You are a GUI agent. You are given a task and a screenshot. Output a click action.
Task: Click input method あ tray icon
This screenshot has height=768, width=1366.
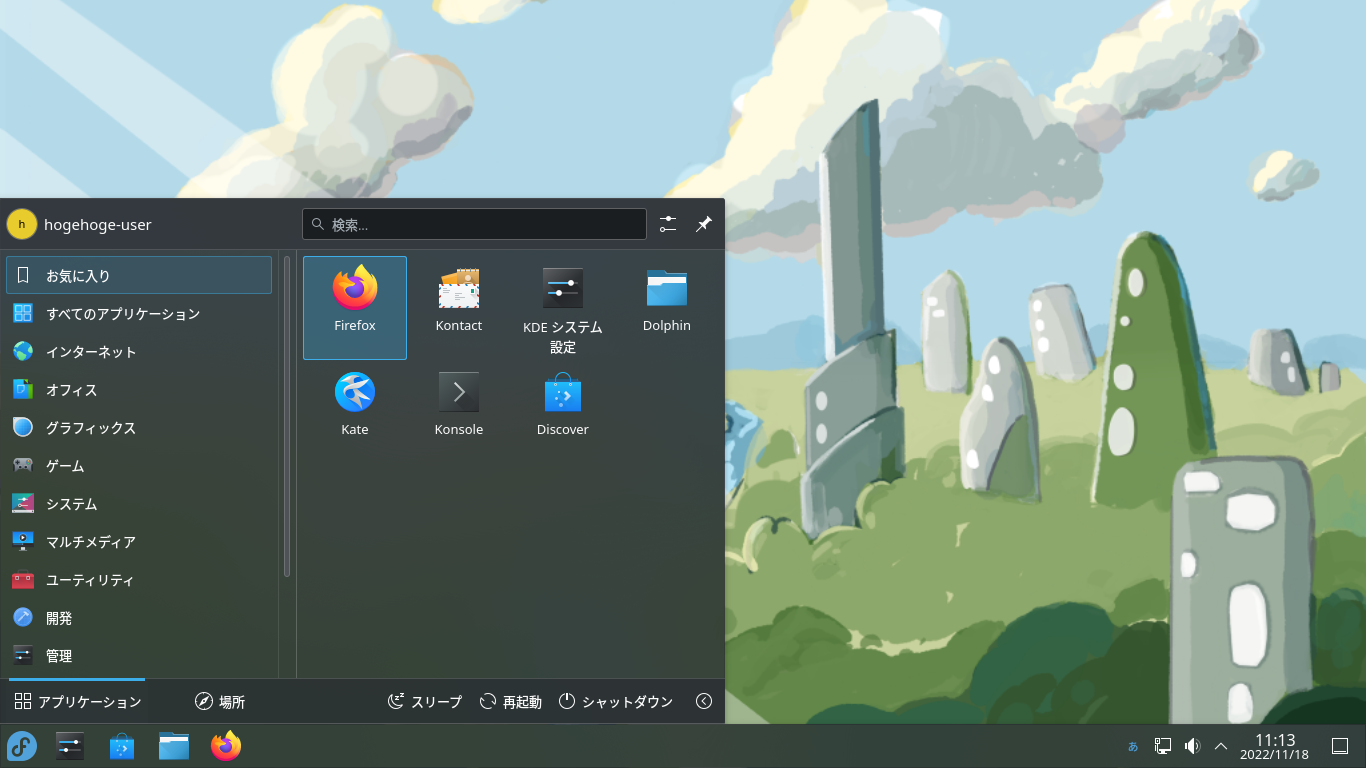(x=1133, y=746)
